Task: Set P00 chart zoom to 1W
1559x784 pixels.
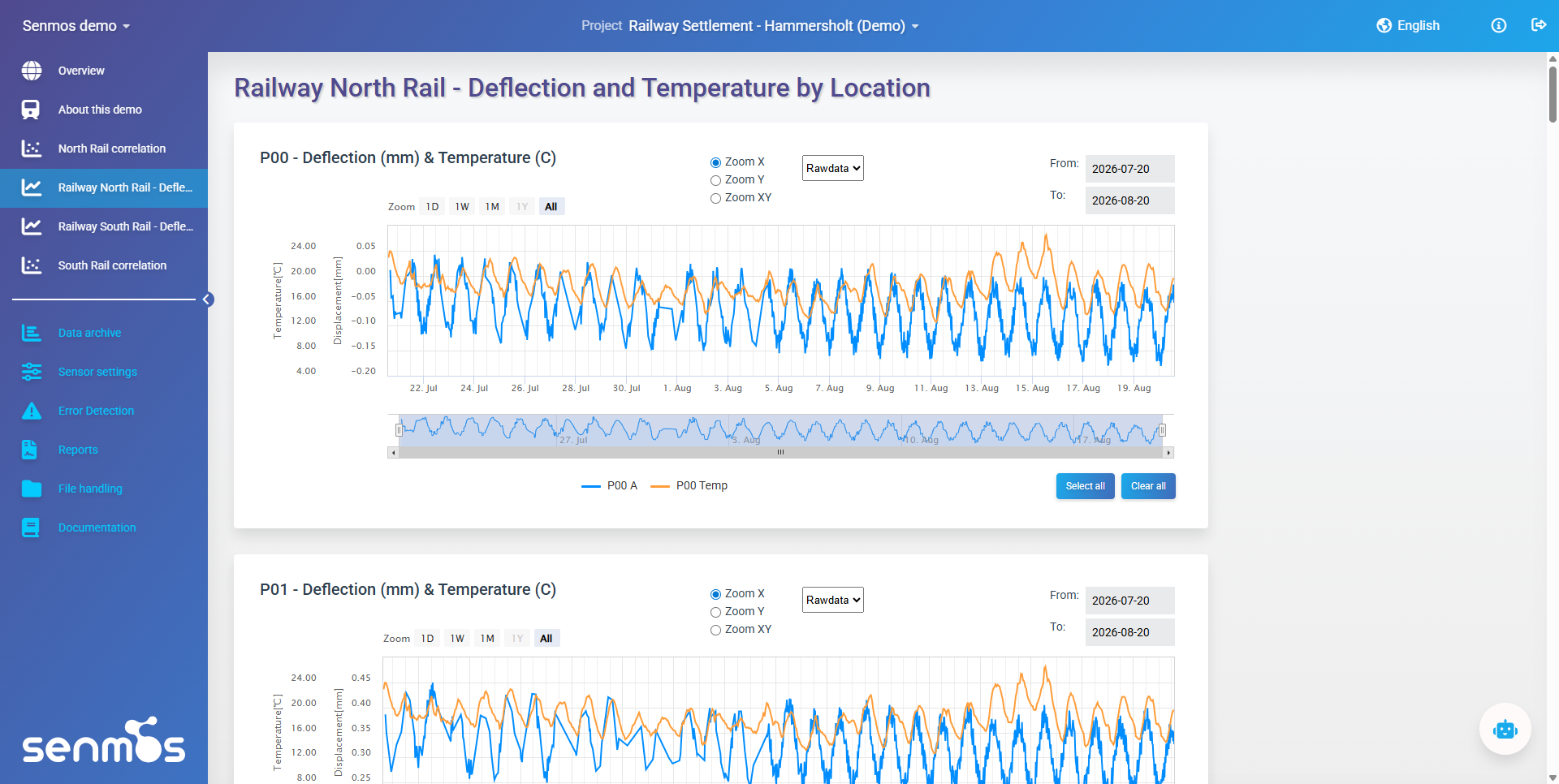Action: coord(462,207)
